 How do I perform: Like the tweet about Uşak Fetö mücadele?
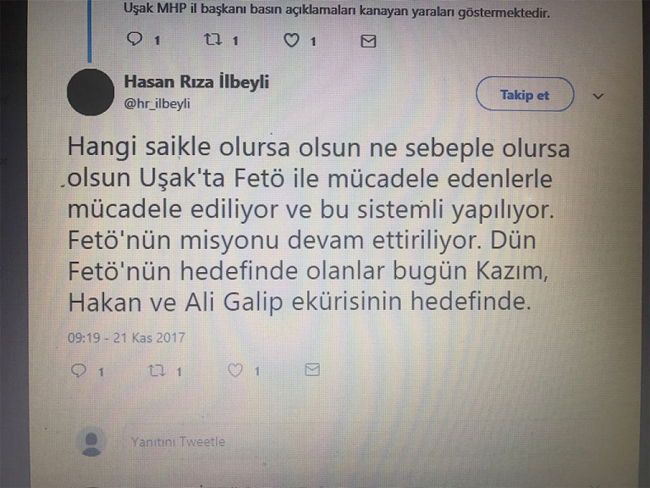coord(235,370)
